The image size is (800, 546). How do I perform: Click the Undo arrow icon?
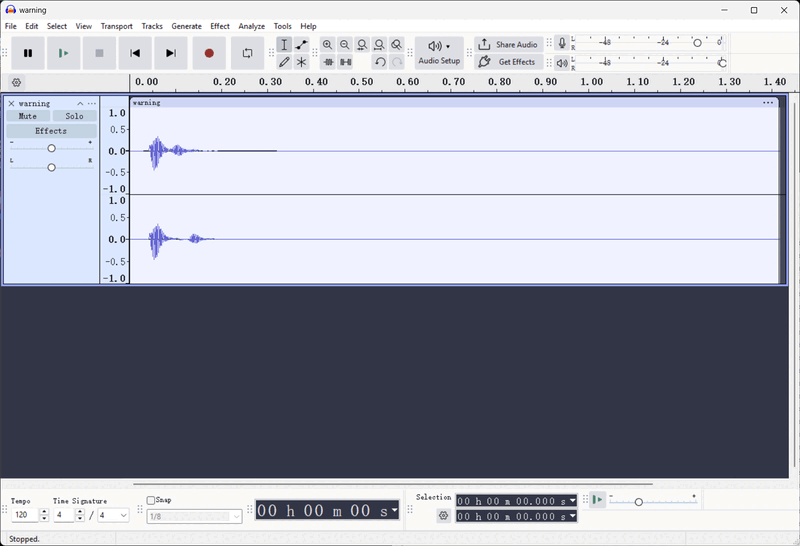click(x=380, y=62)
